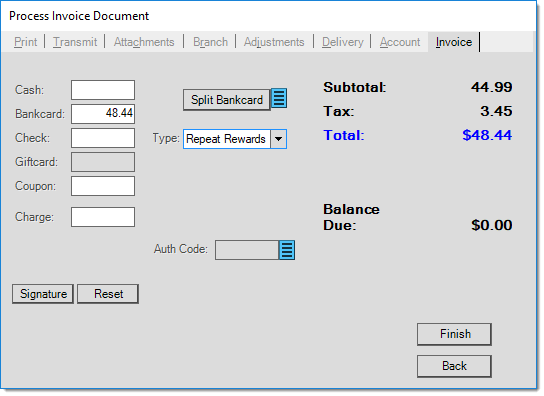Viewport: 544px width, 396px height.
Task: Open the Print tab
Action: point(25,42)
